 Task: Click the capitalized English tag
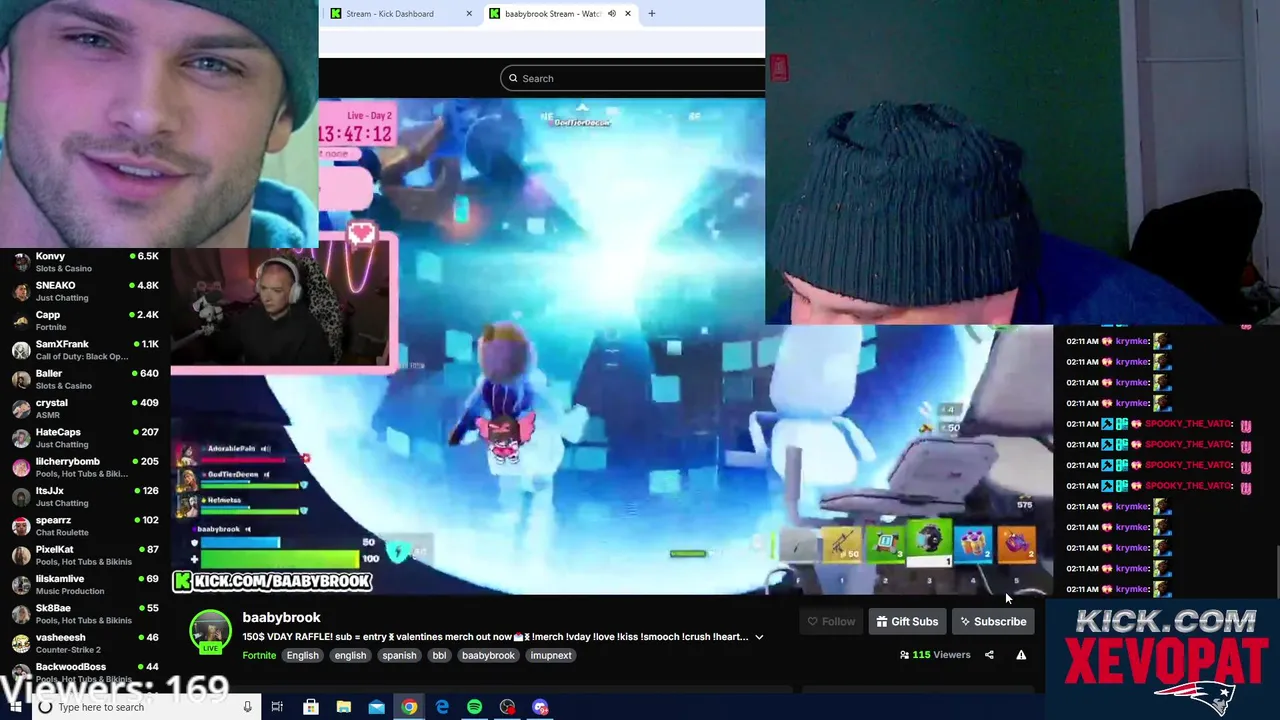coord(302,656)
